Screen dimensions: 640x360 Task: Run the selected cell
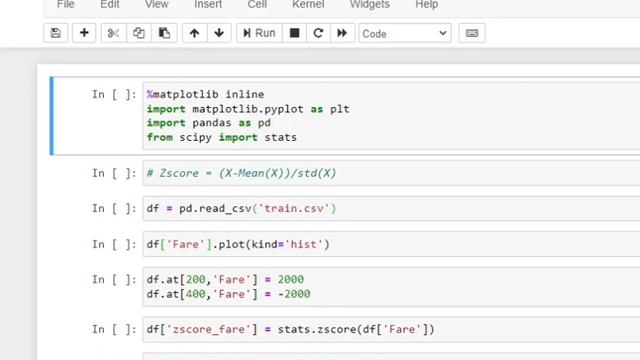[x=259, y=33]
